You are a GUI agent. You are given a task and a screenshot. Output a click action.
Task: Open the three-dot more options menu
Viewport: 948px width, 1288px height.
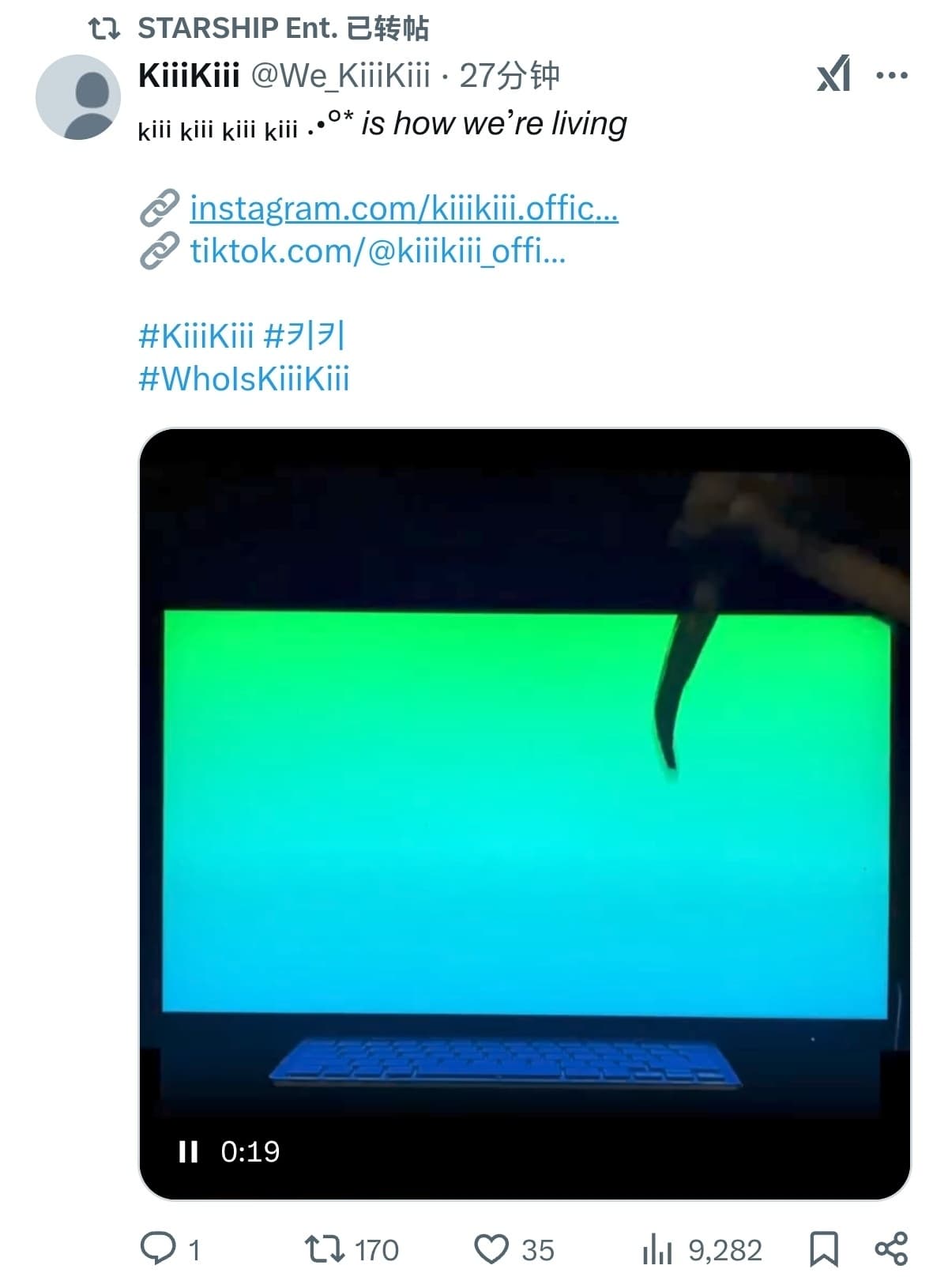(x=892, y=76)
